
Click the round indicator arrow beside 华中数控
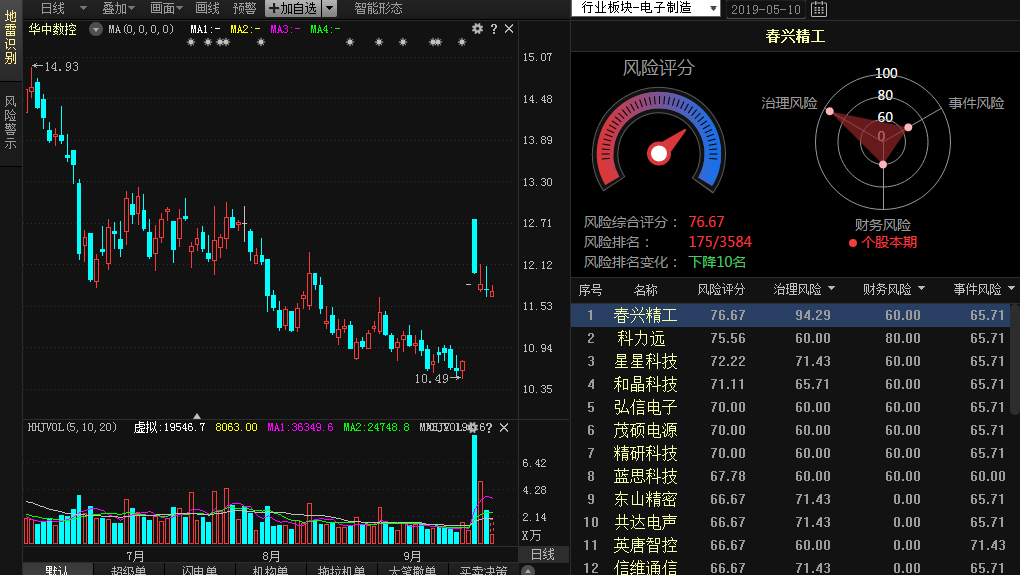pos(96,30)
